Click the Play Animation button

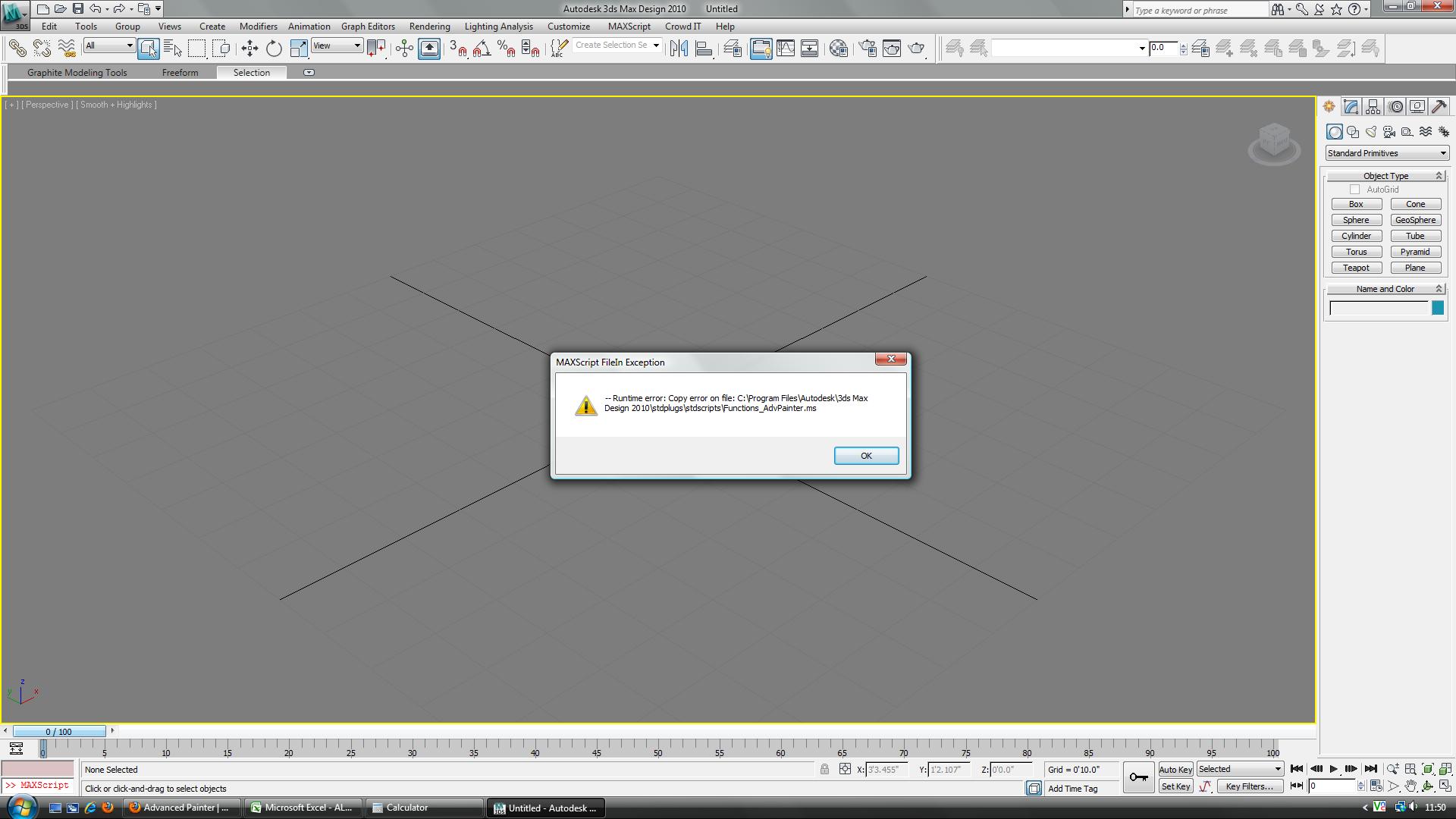point(1333,769)
